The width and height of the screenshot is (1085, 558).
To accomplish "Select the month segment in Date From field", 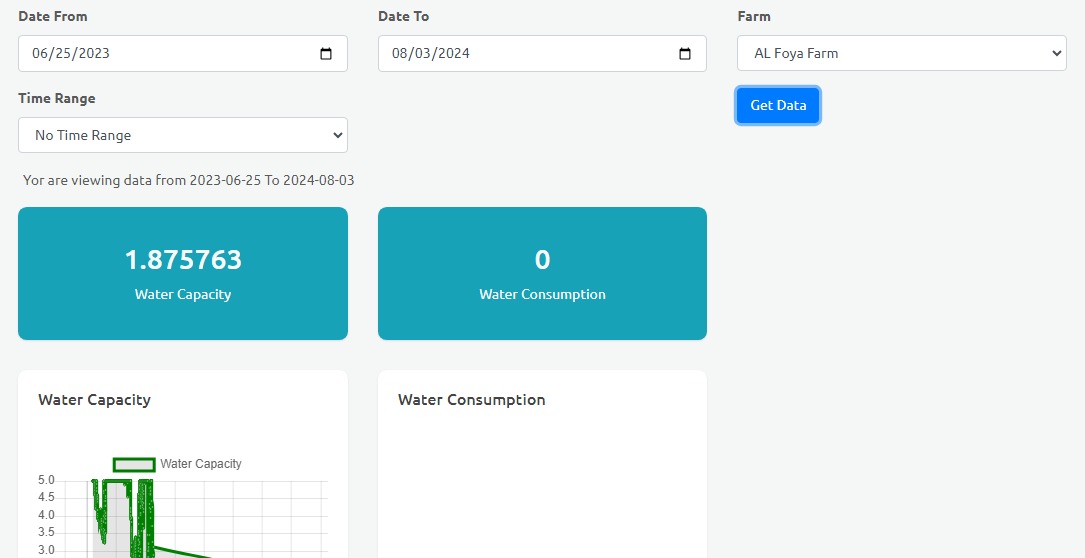I will click(42, 54).
